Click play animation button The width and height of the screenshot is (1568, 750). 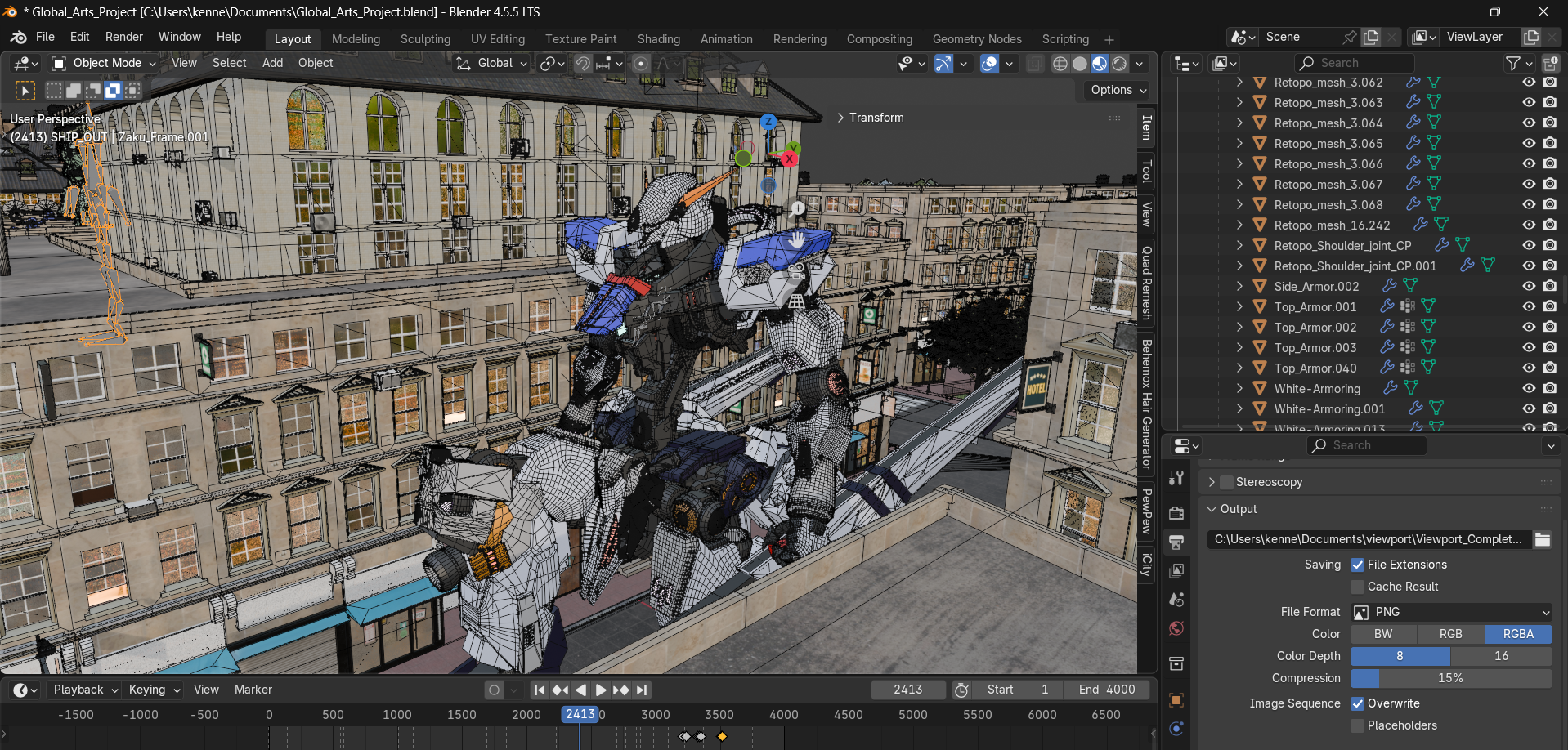click(601, 690)
